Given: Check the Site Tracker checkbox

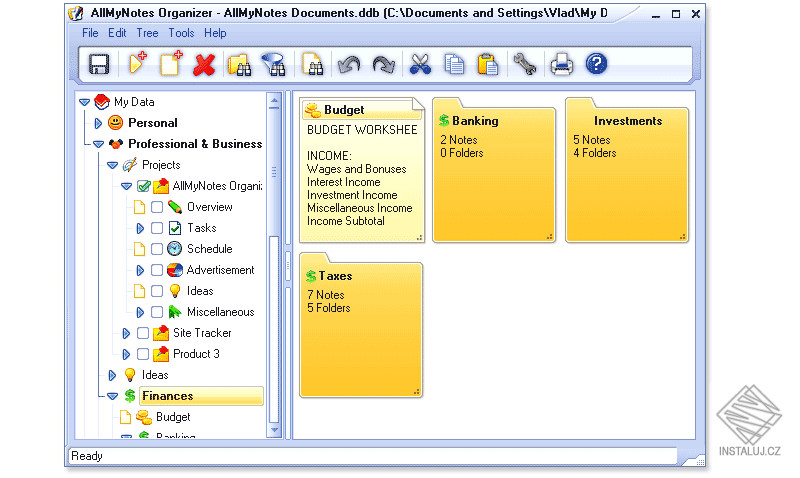Looking at the screenshot, I should coord(143,333).
